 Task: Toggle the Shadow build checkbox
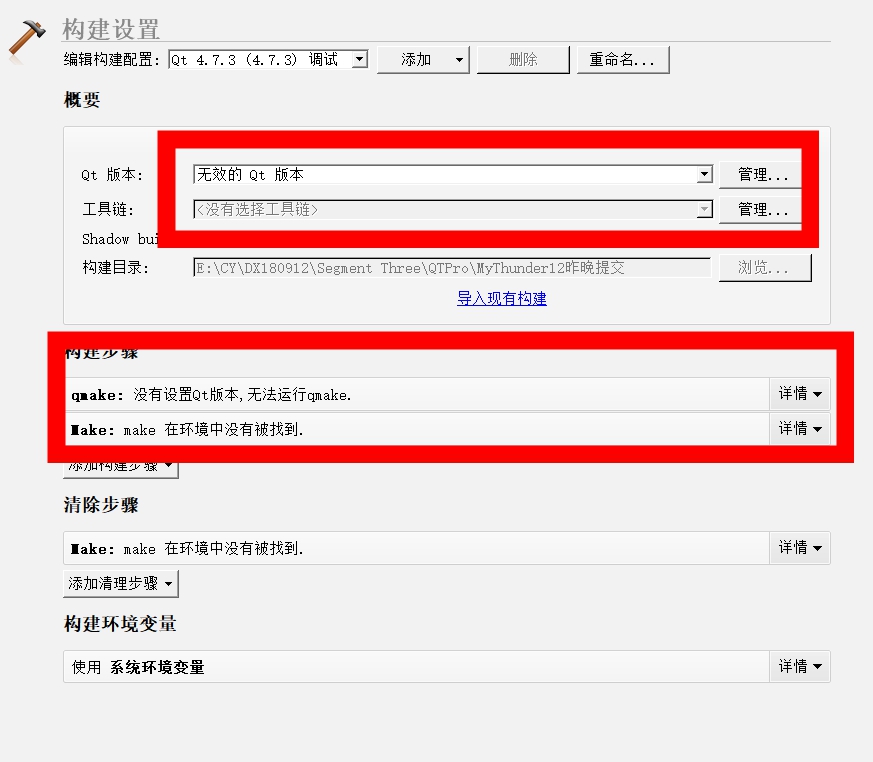pyautogui.click(x=200, y=239)
